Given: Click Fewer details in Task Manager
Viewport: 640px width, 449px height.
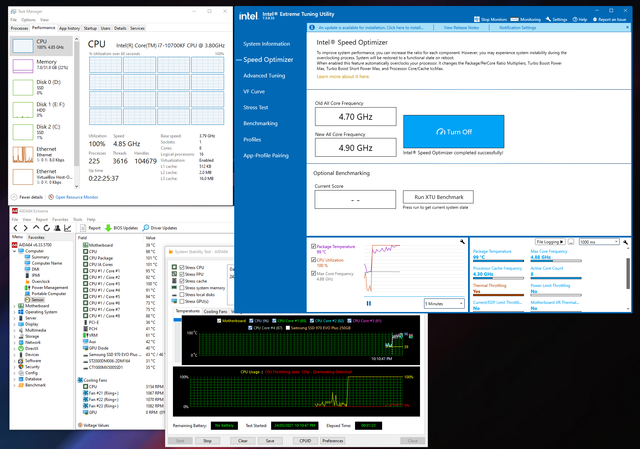Looking at the screenshot, I should click(x=27, y=197).
